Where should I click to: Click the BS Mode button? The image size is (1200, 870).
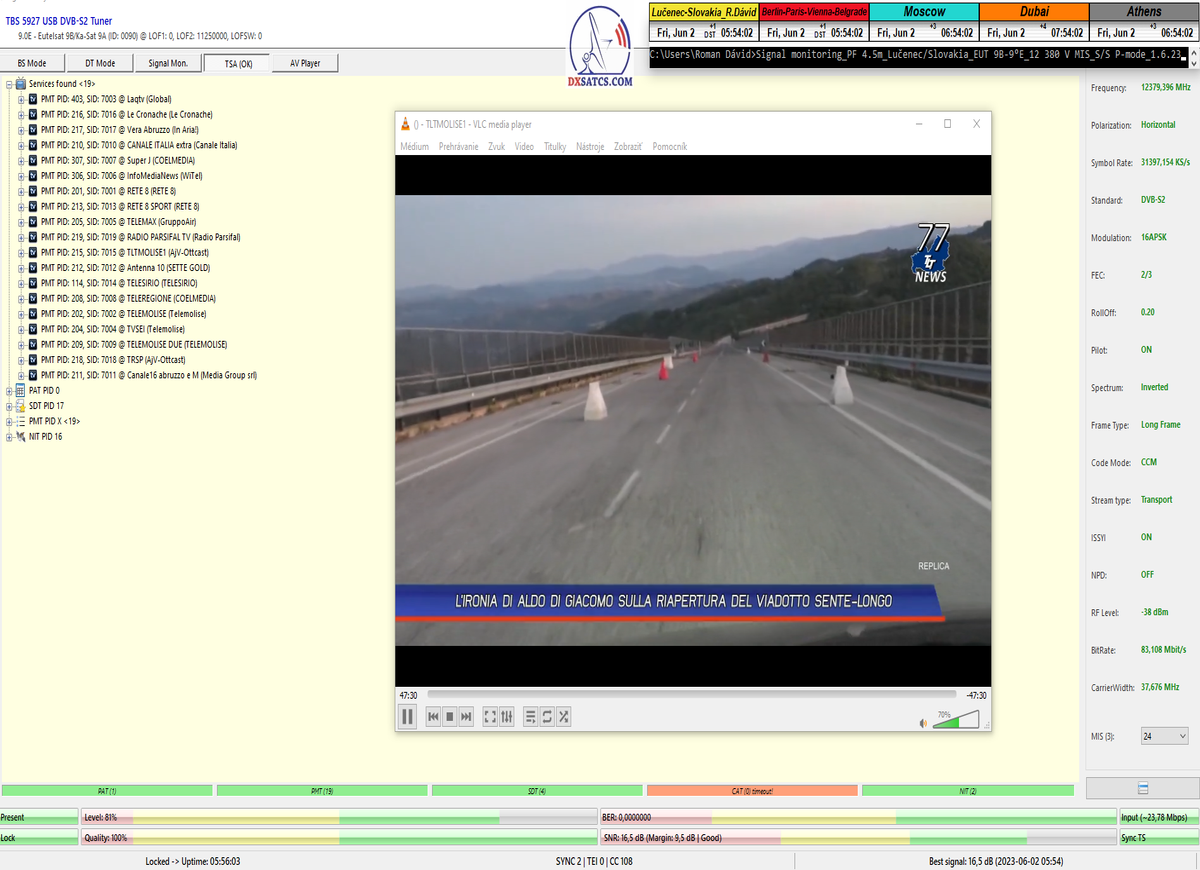point(31,63)
